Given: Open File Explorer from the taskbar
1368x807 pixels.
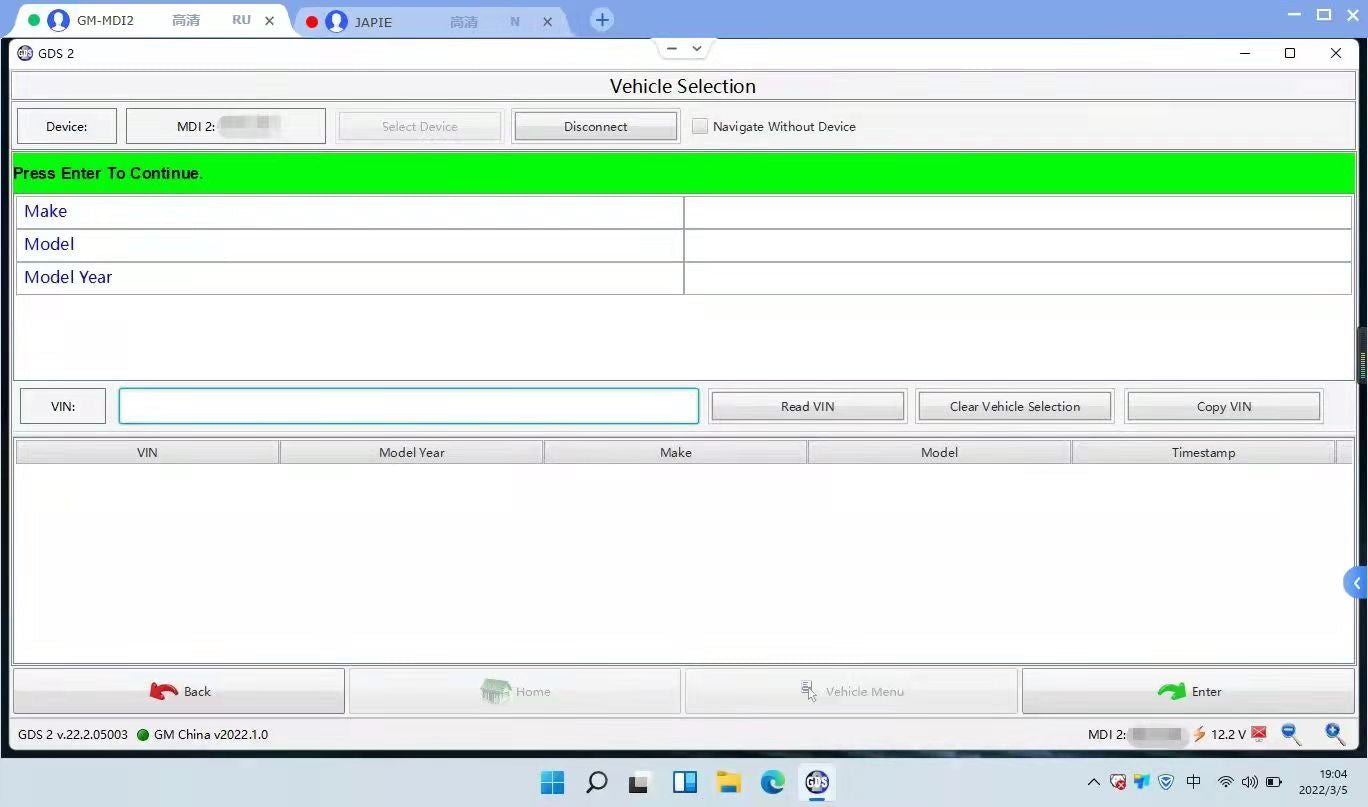Looking at the screenshot, I should coord(728,782).
